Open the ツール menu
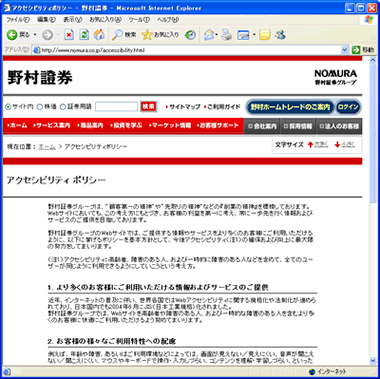Image resolution: width=380 pixels, height=379 pixels. [x=139, y=20]
